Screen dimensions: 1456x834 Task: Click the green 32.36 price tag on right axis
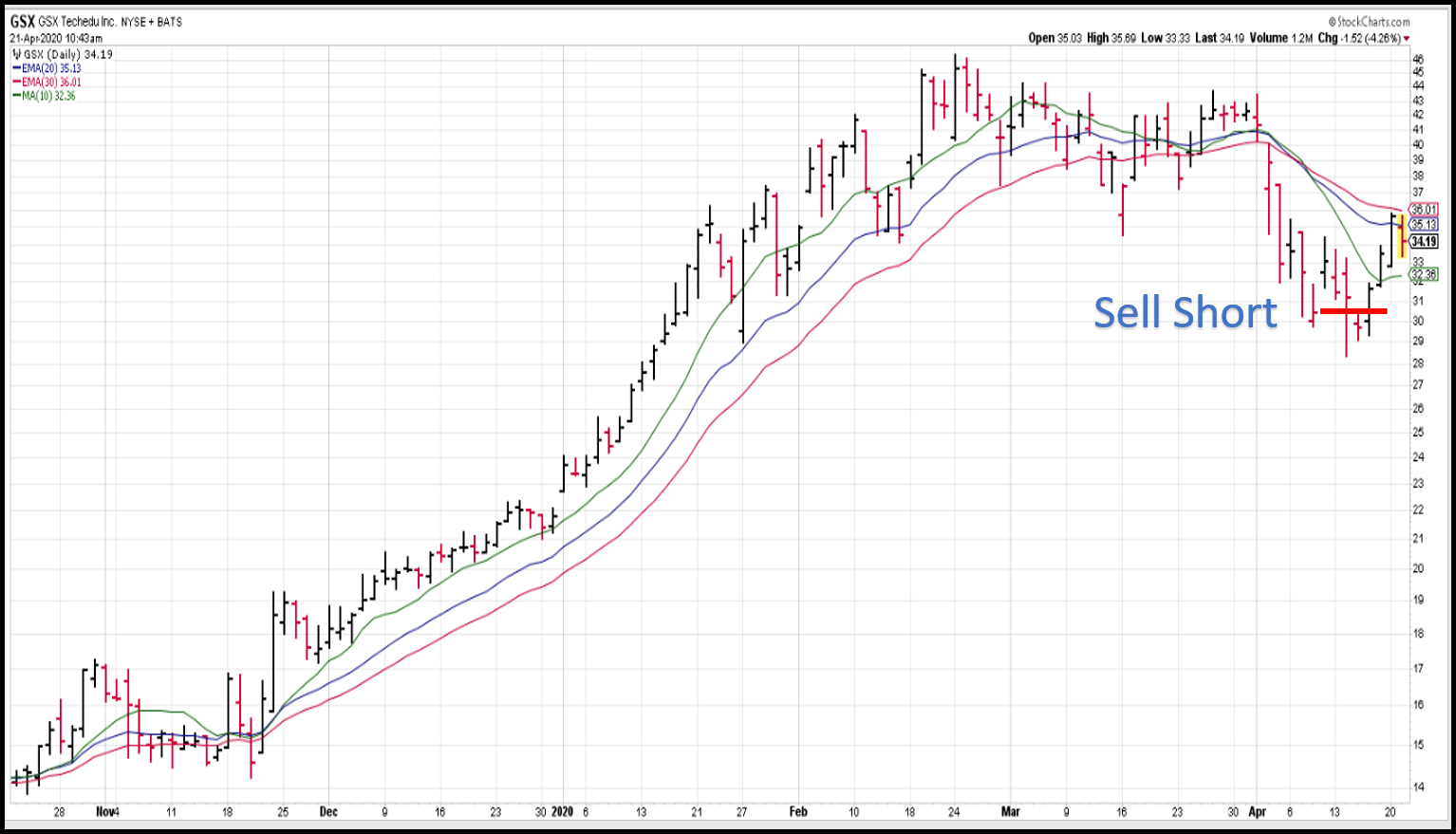1424,275
